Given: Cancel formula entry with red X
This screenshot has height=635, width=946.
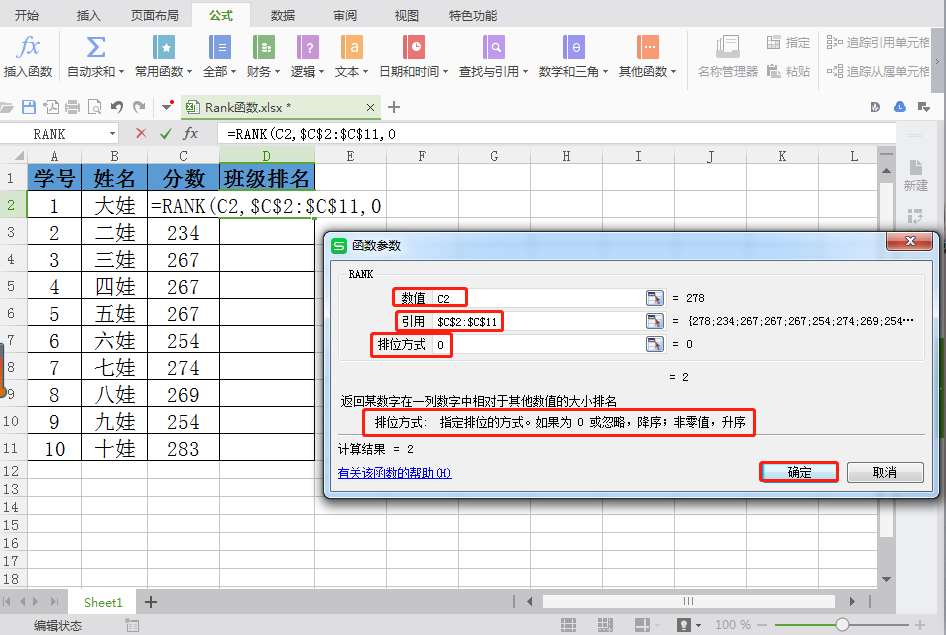Looking at the screenshot, I should point(141,133).
